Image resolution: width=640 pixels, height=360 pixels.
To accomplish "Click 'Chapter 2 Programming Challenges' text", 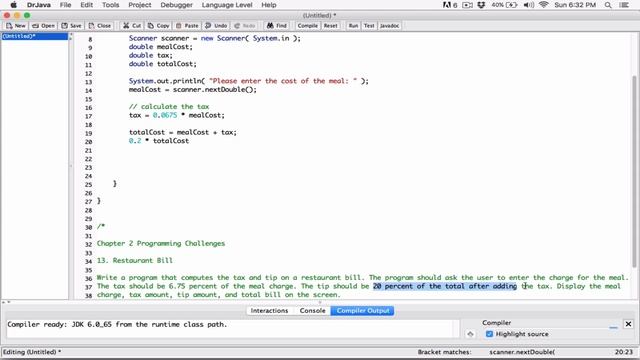I will pyautogui.click(x=161, y=243).
